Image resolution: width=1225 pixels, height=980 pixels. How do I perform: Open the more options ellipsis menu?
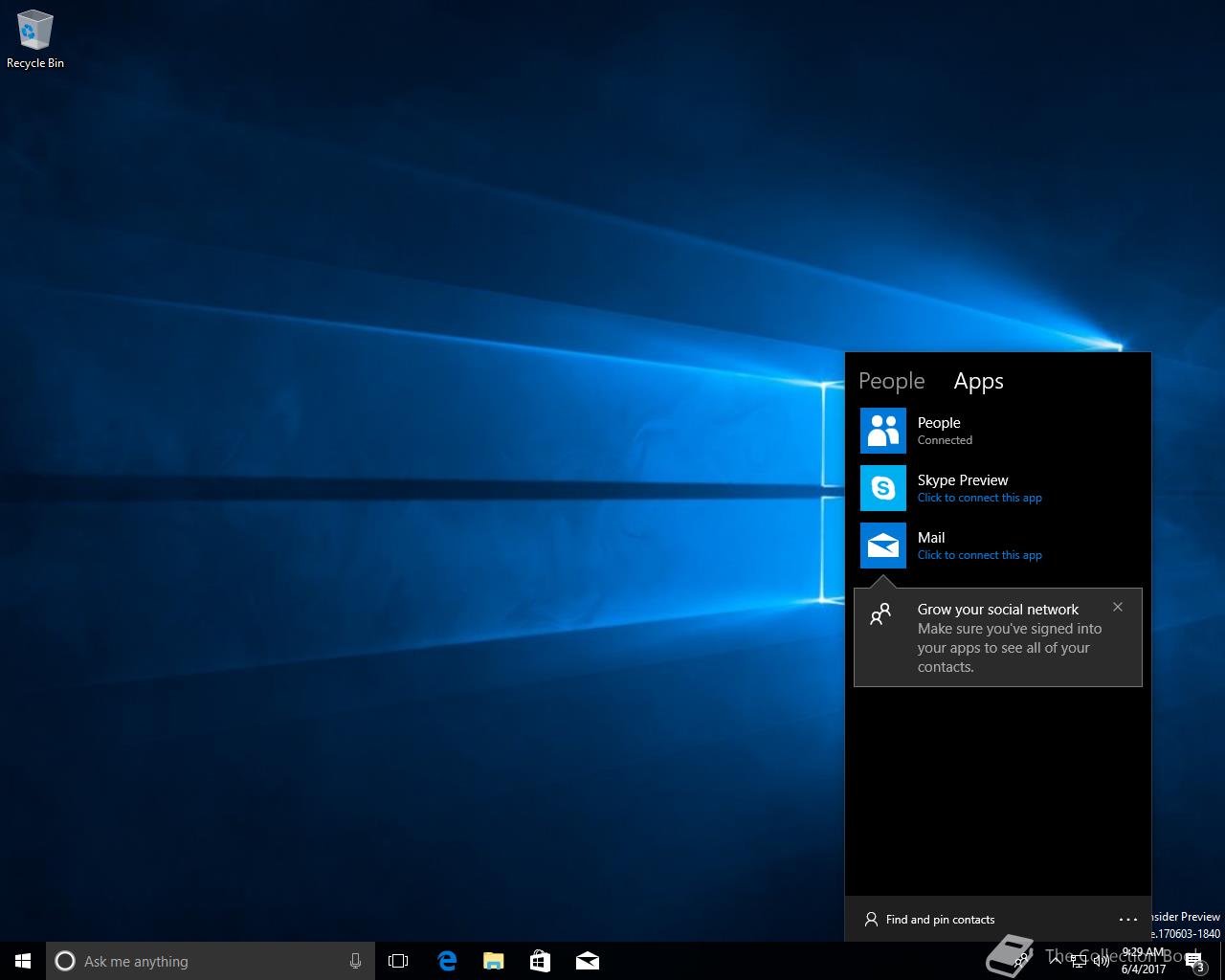(1128, 920)
